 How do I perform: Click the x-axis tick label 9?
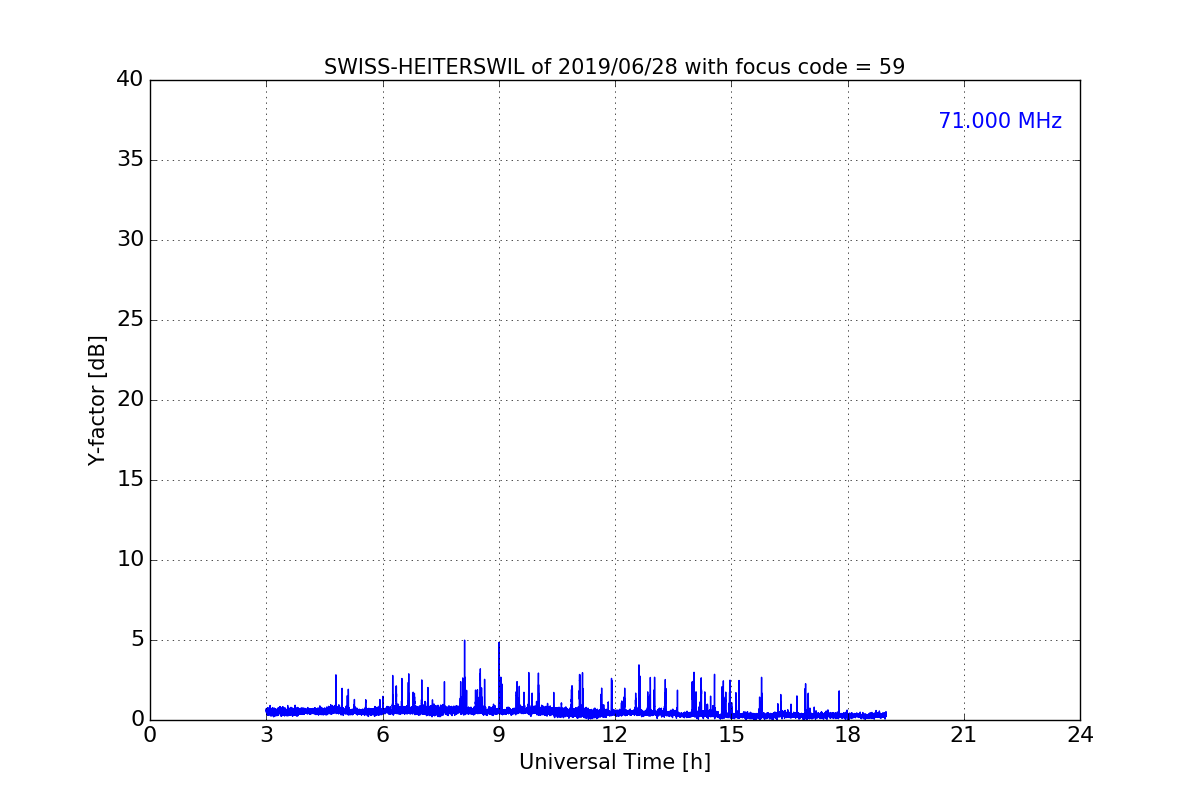(x=499, y=734)
